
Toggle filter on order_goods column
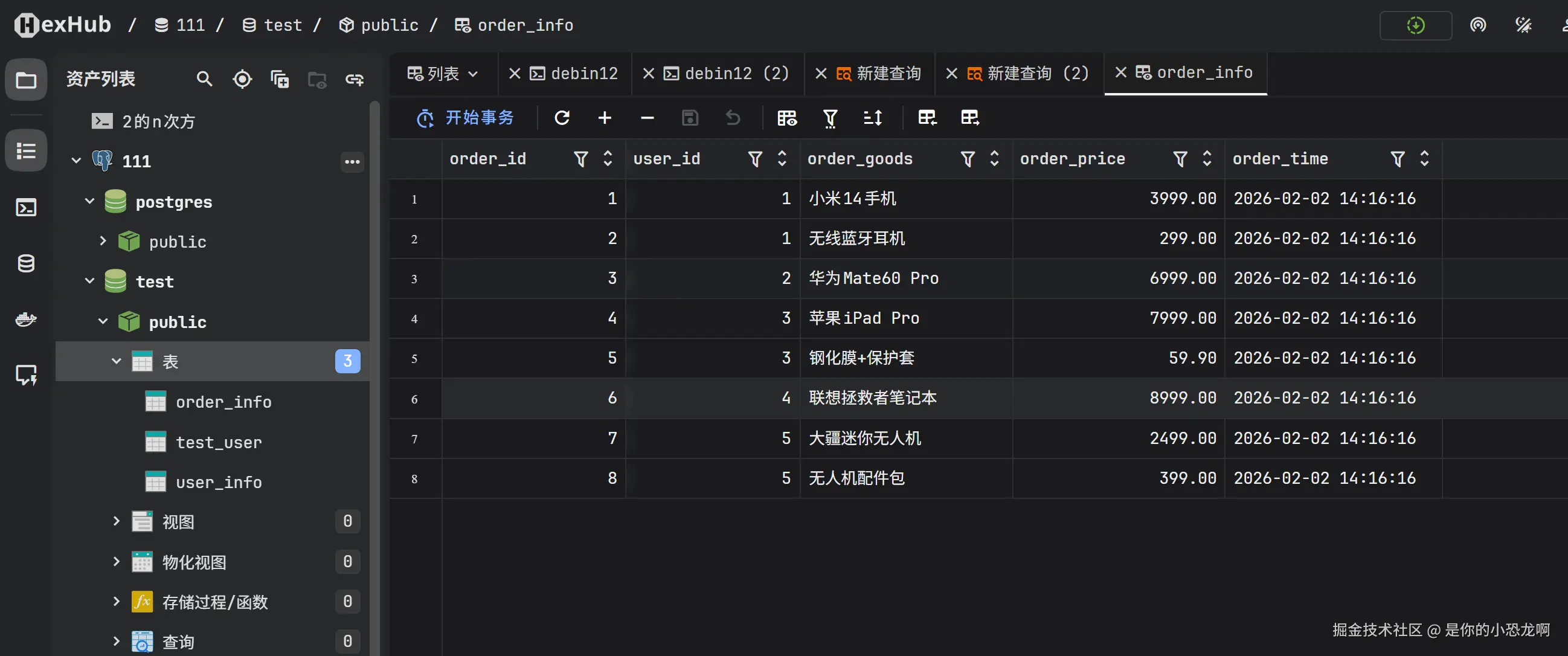[x=967, y=159]
